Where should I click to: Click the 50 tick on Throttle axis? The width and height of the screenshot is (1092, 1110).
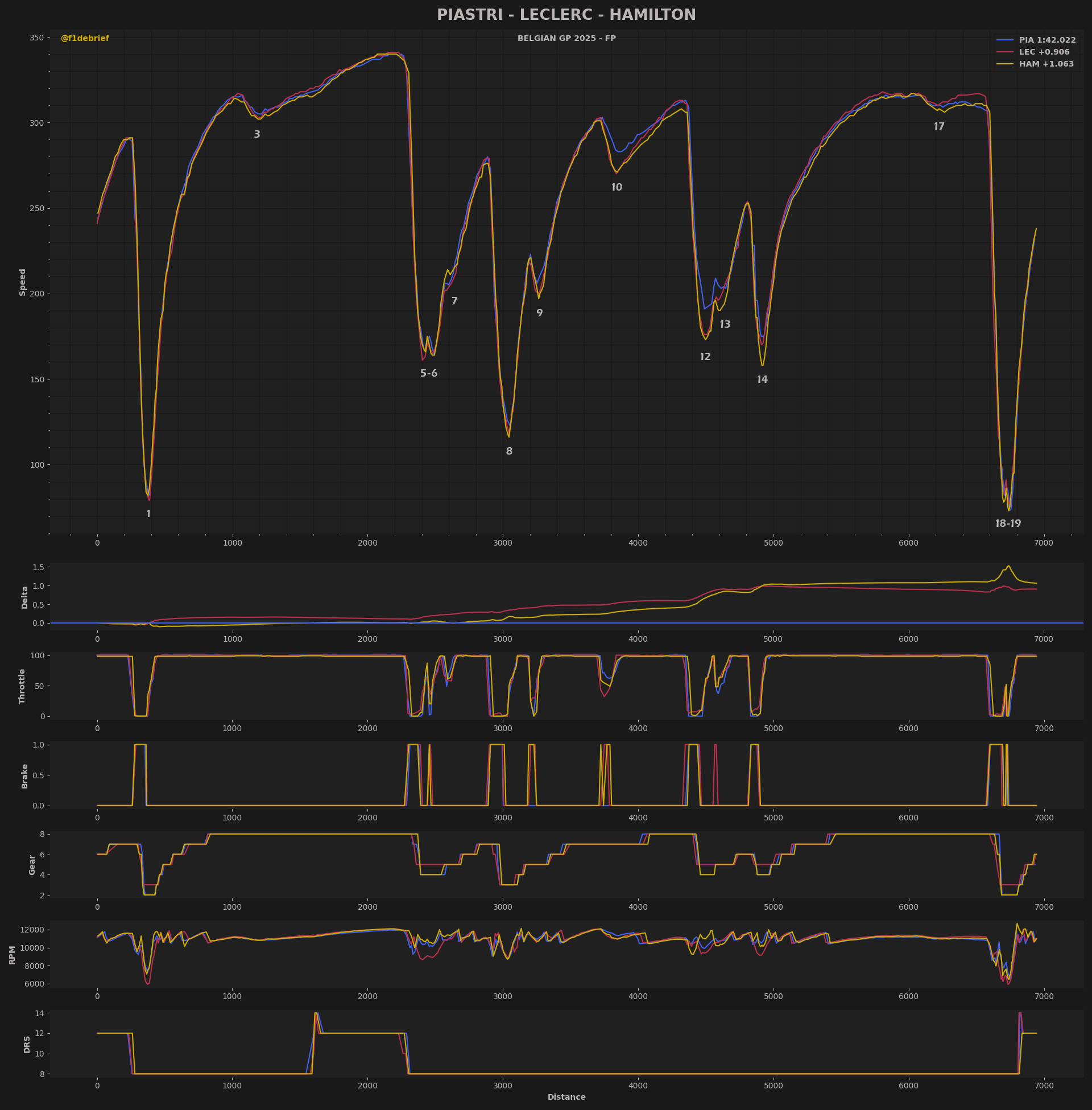tap(39, 686)
